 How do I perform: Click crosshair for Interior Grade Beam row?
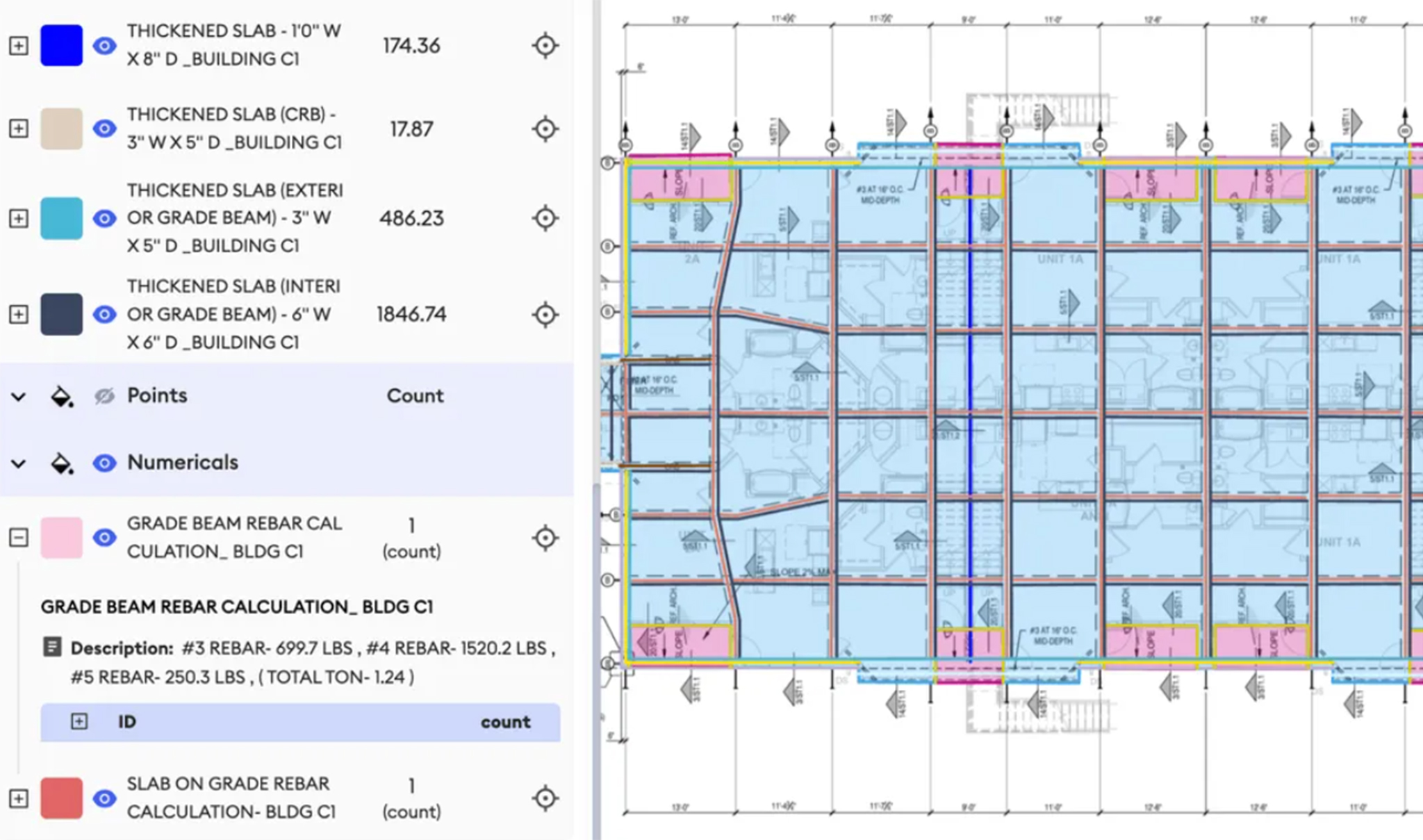click(545, 315)
